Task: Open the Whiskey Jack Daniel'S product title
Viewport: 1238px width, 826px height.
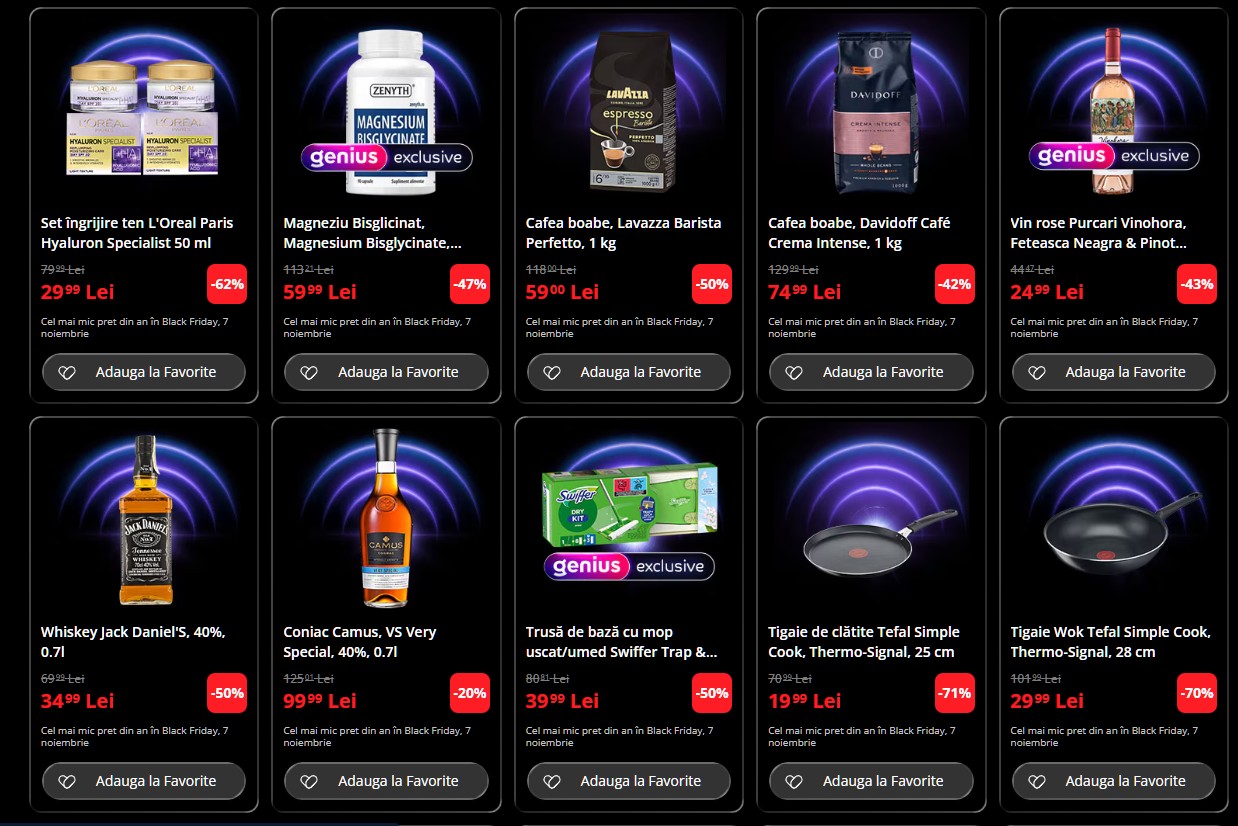Action: click(x=133, y=642)
